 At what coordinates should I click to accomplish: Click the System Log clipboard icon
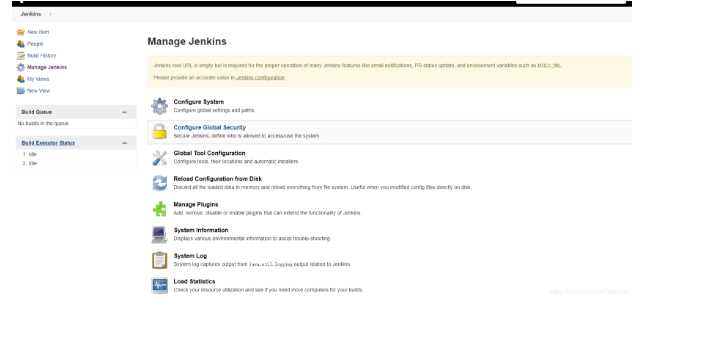[159, 260]
